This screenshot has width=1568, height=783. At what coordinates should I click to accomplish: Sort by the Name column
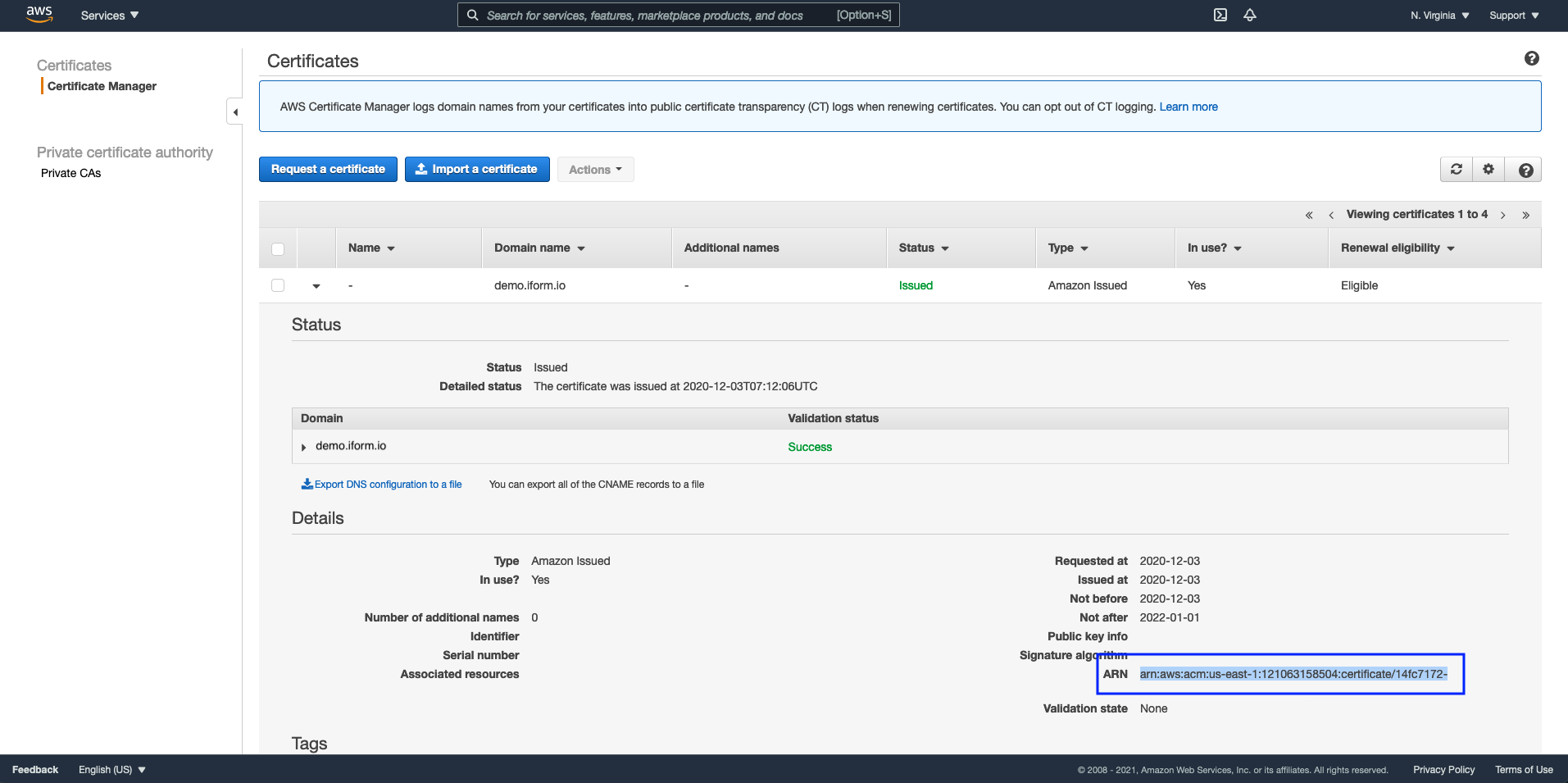371,248
